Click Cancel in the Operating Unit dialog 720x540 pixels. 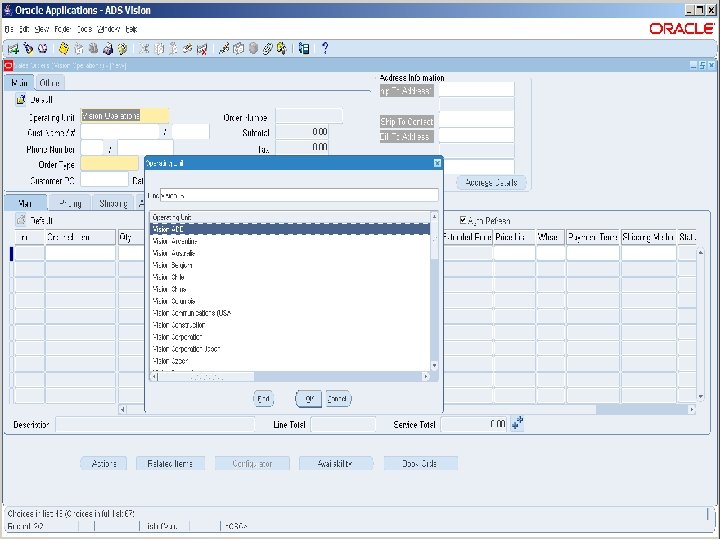click(338, 399)
